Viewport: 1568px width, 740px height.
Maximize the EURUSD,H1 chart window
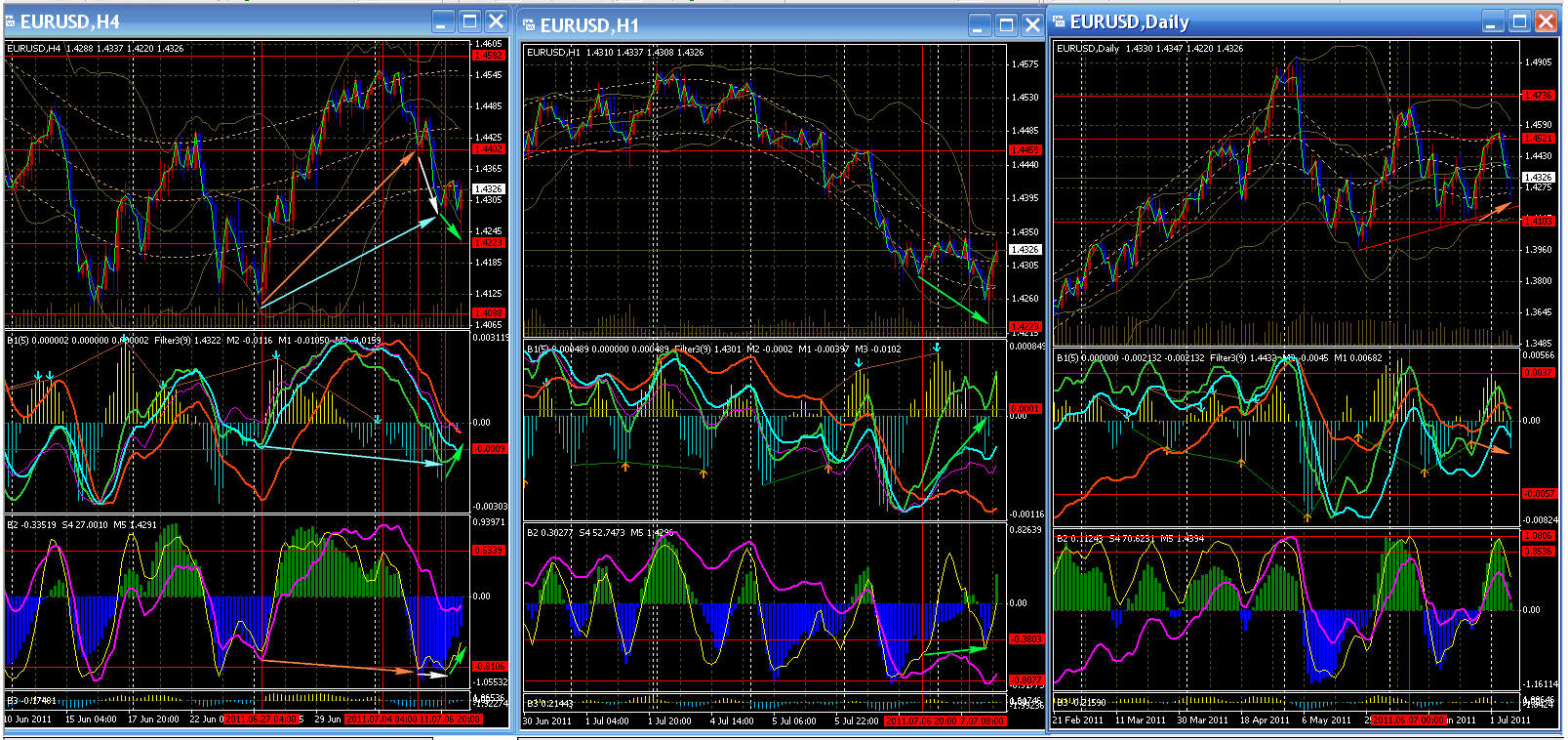(x=1006, y=25)
